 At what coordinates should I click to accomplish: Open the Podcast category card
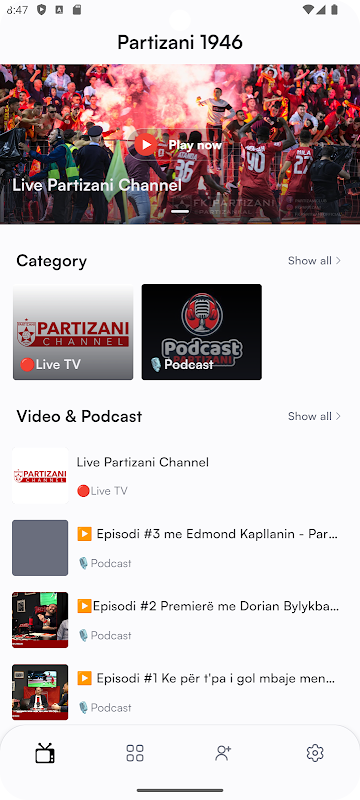201,332
